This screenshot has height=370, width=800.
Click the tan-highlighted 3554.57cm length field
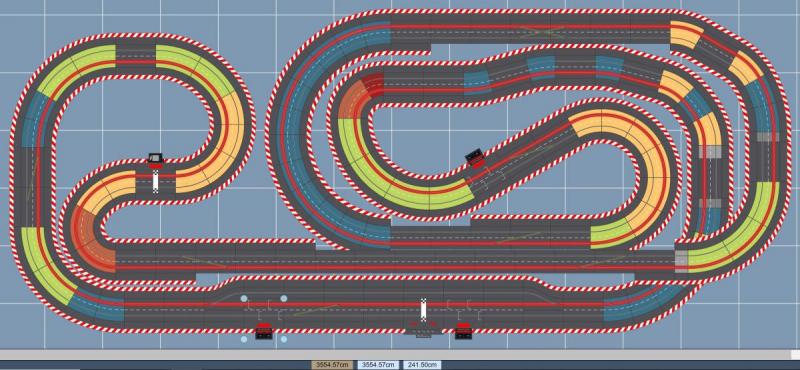pyautogui.click(x=332, y=364)
